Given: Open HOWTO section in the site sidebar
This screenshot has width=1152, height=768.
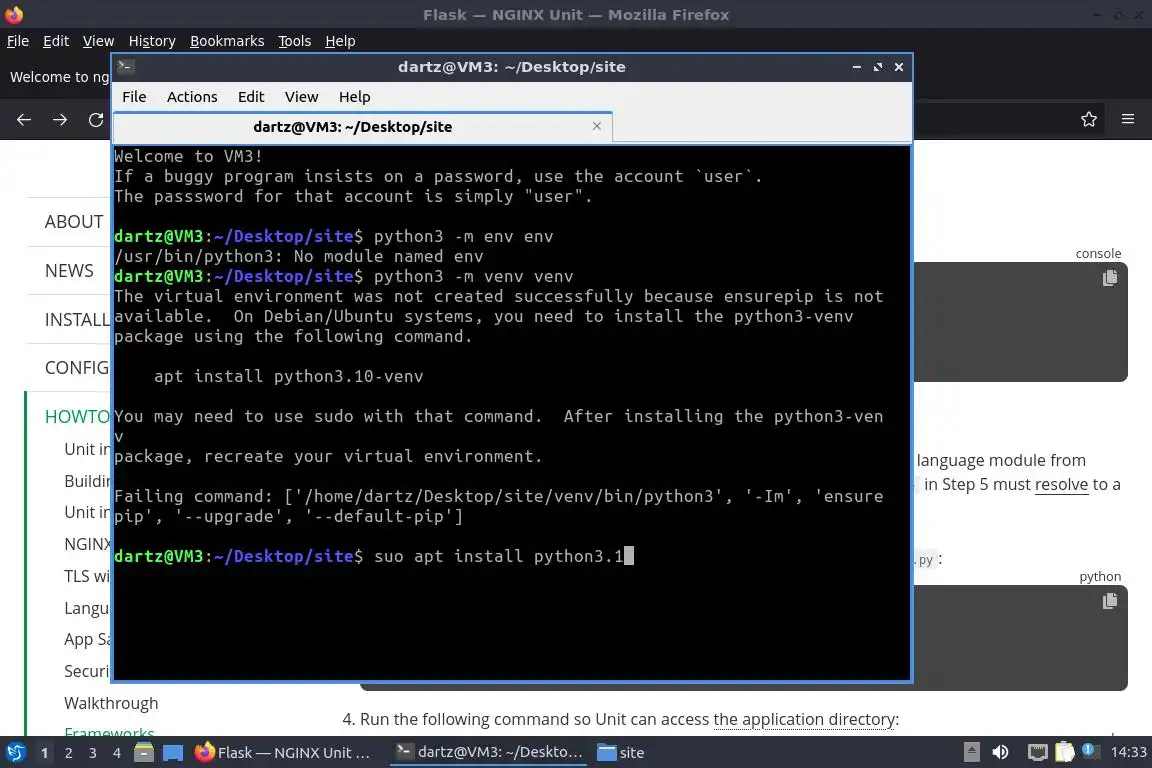Looking at the screenshot, I should (77, 417).
